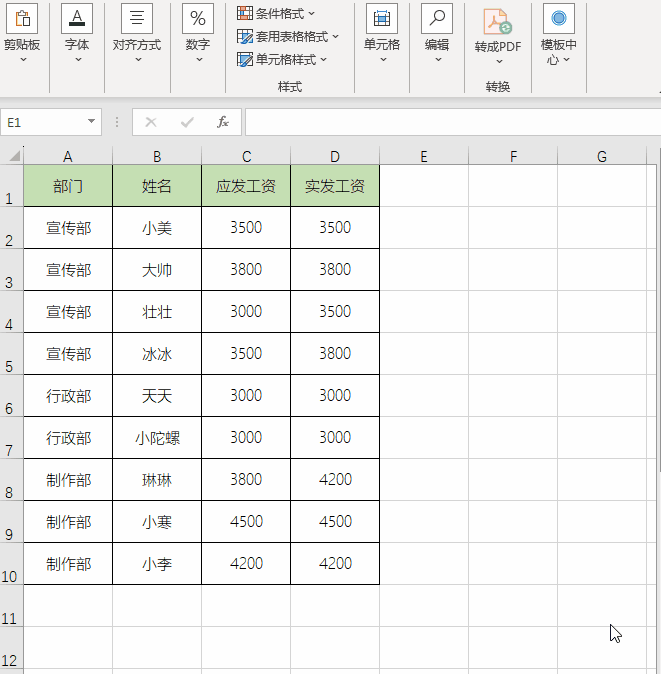
Task: Select row 10 header
Action: pyautogui.click(x=12, y=564)
